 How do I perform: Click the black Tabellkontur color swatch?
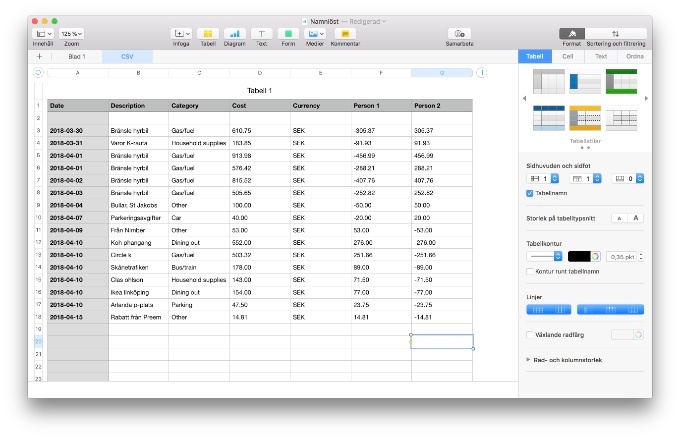[x=579, y=256]
